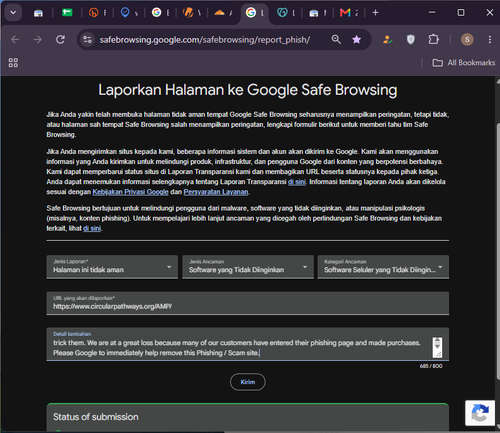
Task: Go forward to next page
Action: tap(38, 40)
